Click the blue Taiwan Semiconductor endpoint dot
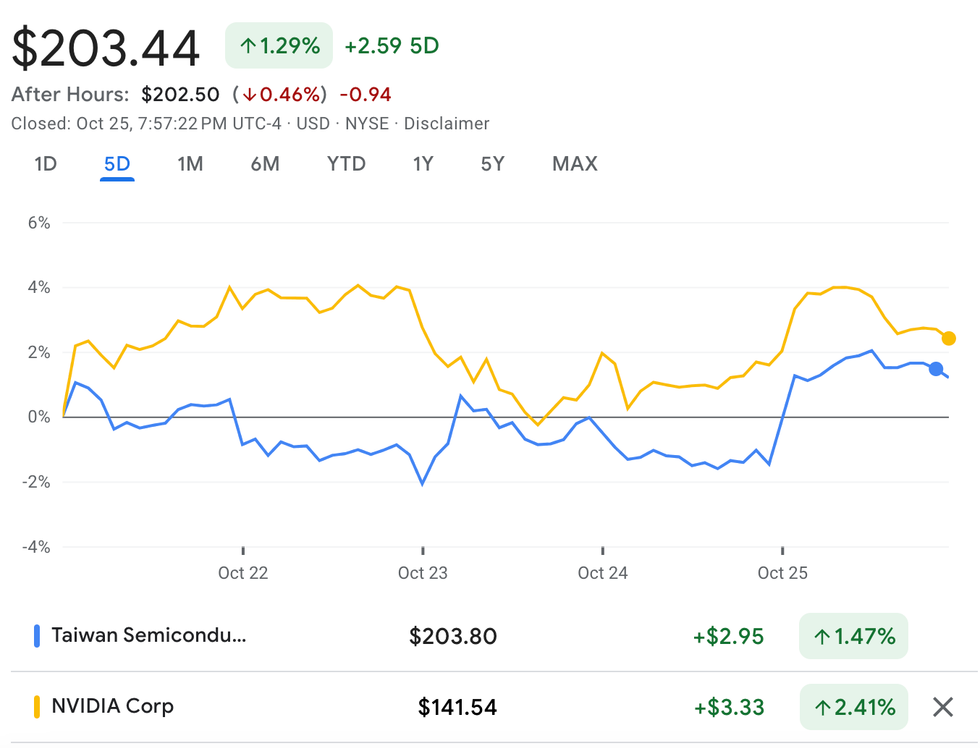The width and height of the screenshot is (980, 748). pos(936,369)
